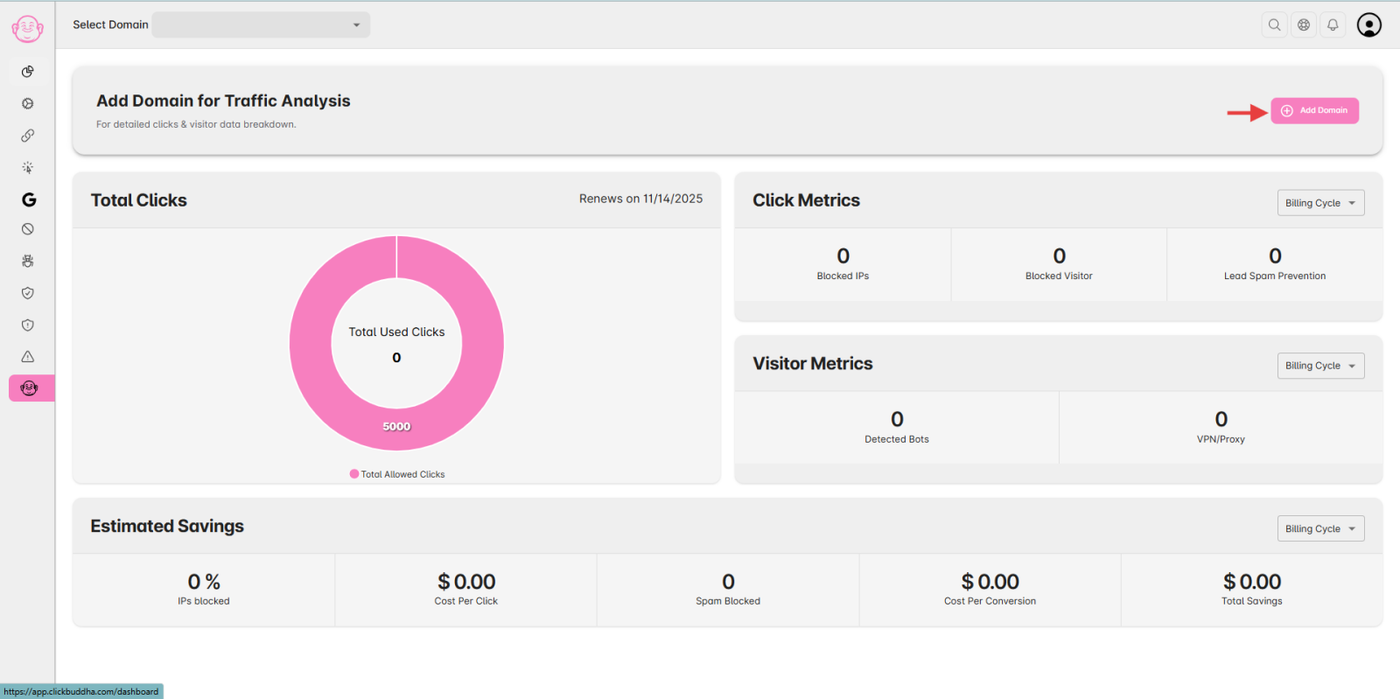
Task: Click the link chain sidebar icon
Action: pos(28,135)
